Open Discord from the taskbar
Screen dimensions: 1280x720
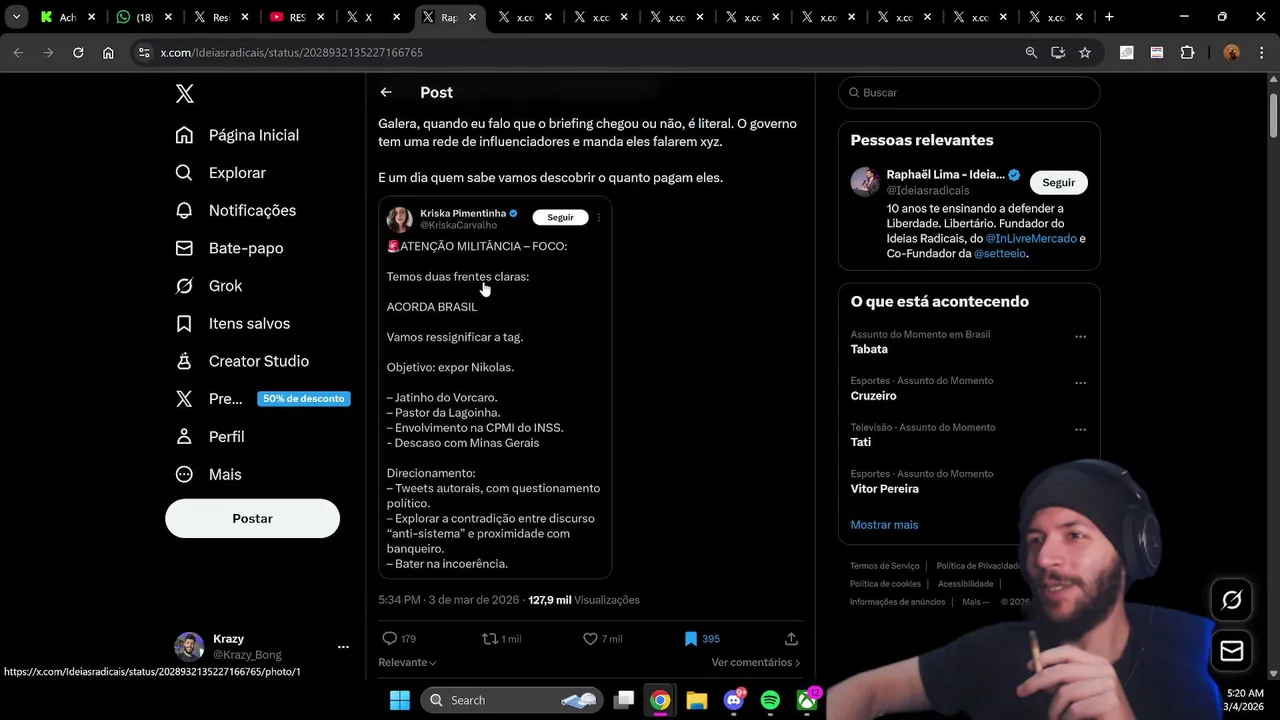coord(734,700)
